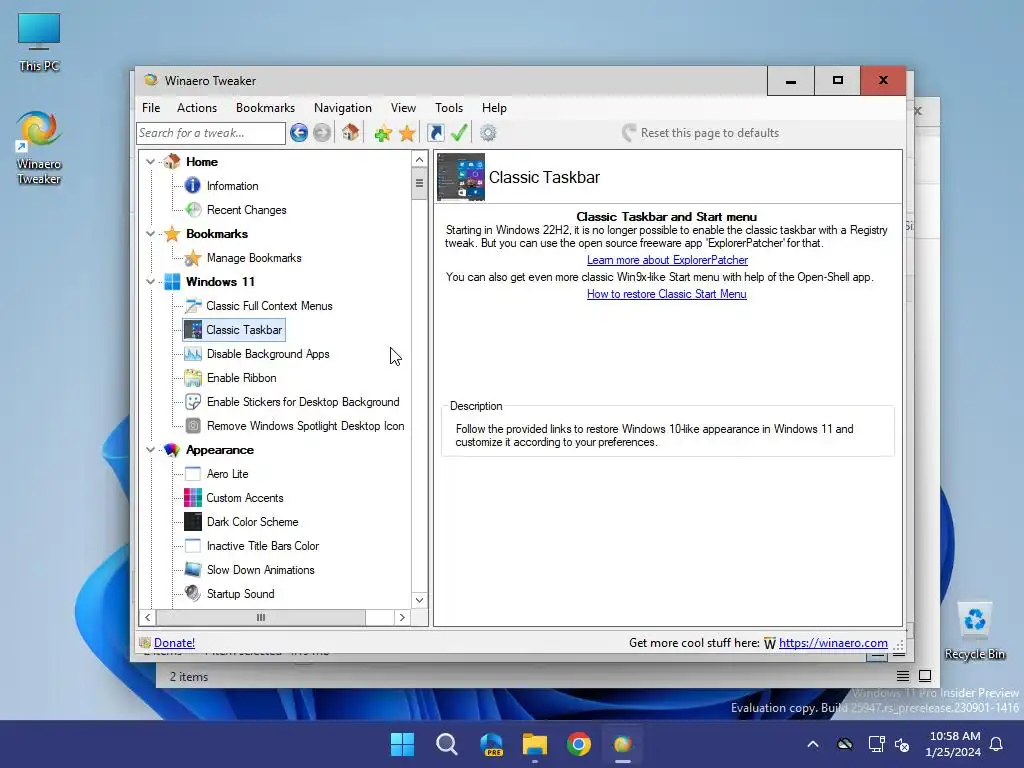Open the Windows Start button
Viewport: 1024px width, 768px height.
pyautogui.click(x=402, y=744)
